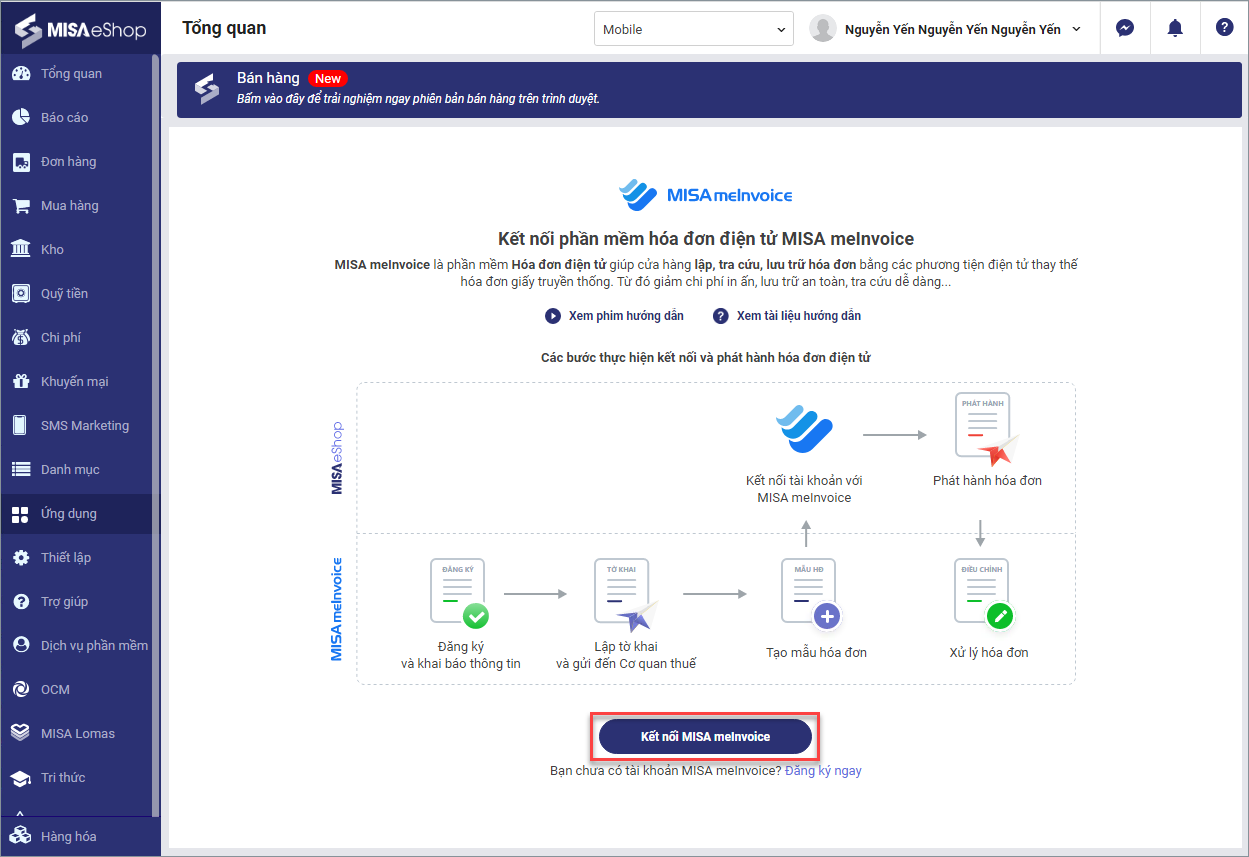Image resolution: width=1249 pixels, height=857 pixels.
Task: Open the Mobile branch dropdown
Action: tap(694, 30)
